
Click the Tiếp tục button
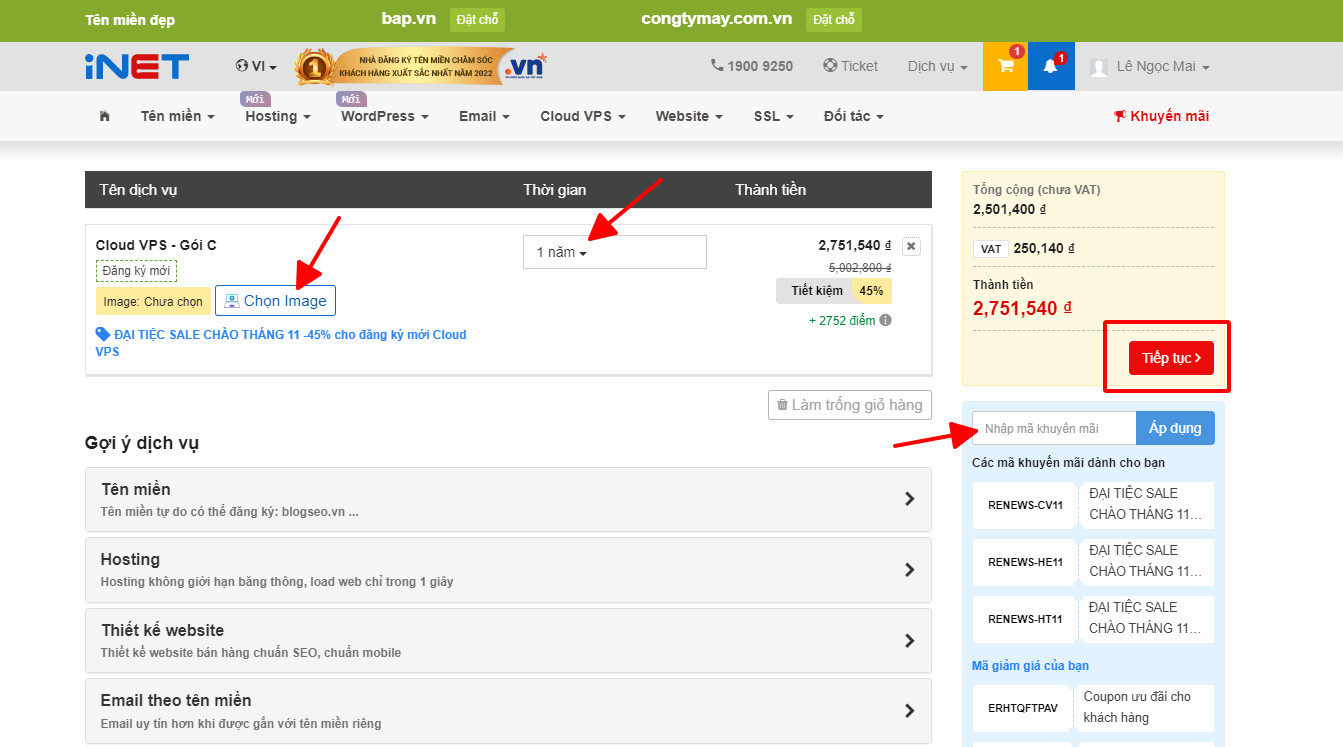pyautogui.click(x=1171, y=358)
